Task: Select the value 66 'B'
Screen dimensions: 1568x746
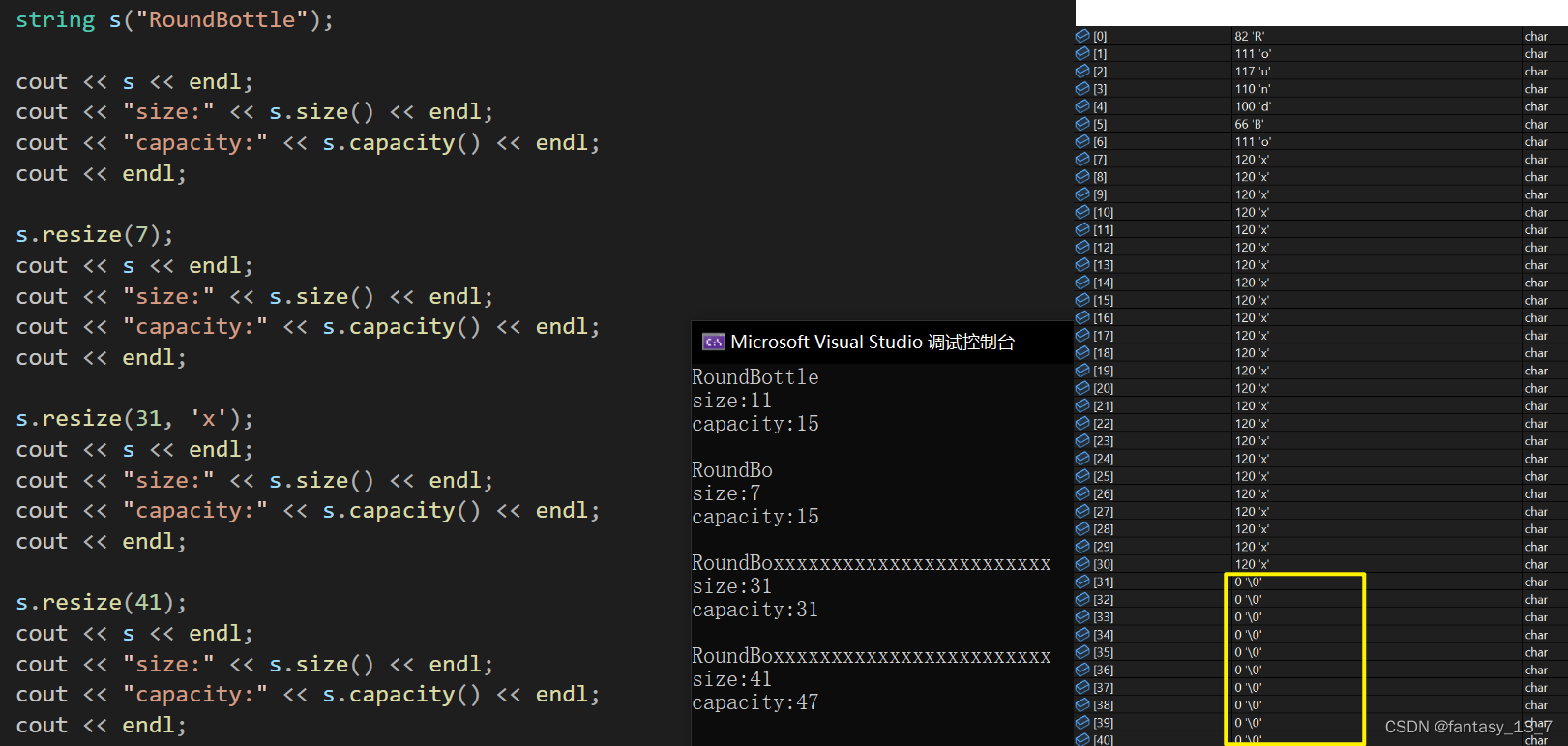Action: pyautogui.click(x=1249, y=124)
